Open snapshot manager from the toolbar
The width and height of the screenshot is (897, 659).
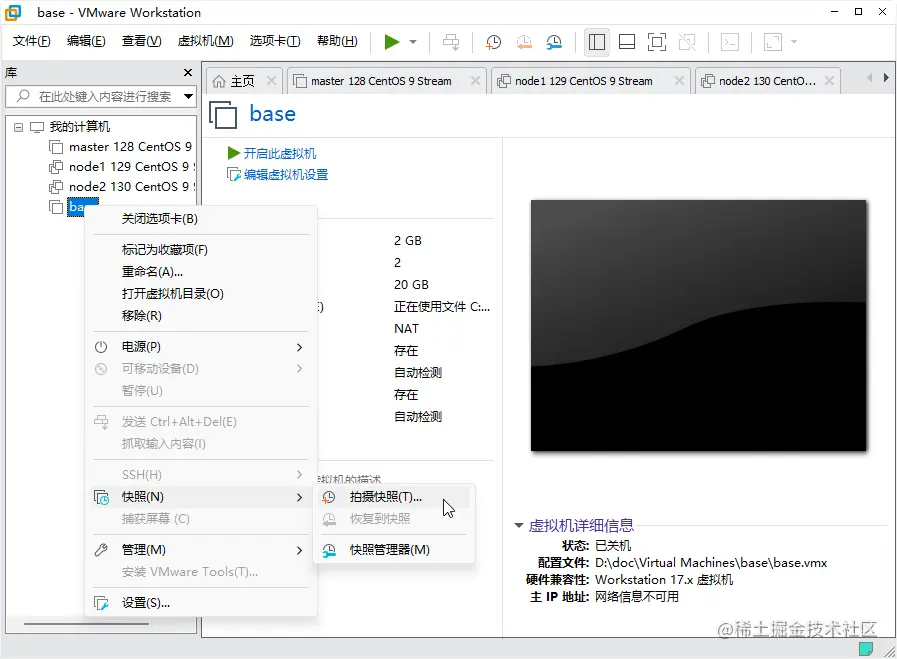tap(554, 42)
